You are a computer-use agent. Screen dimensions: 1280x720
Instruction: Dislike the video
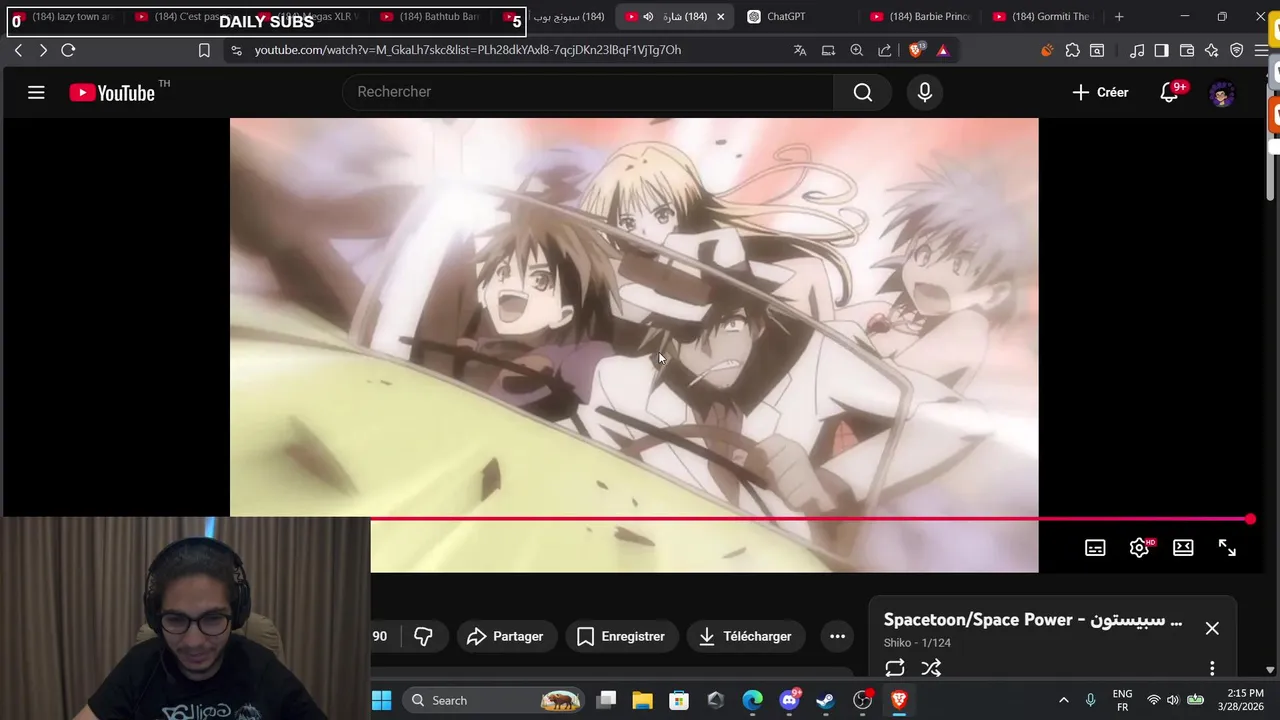click(423, 636)
